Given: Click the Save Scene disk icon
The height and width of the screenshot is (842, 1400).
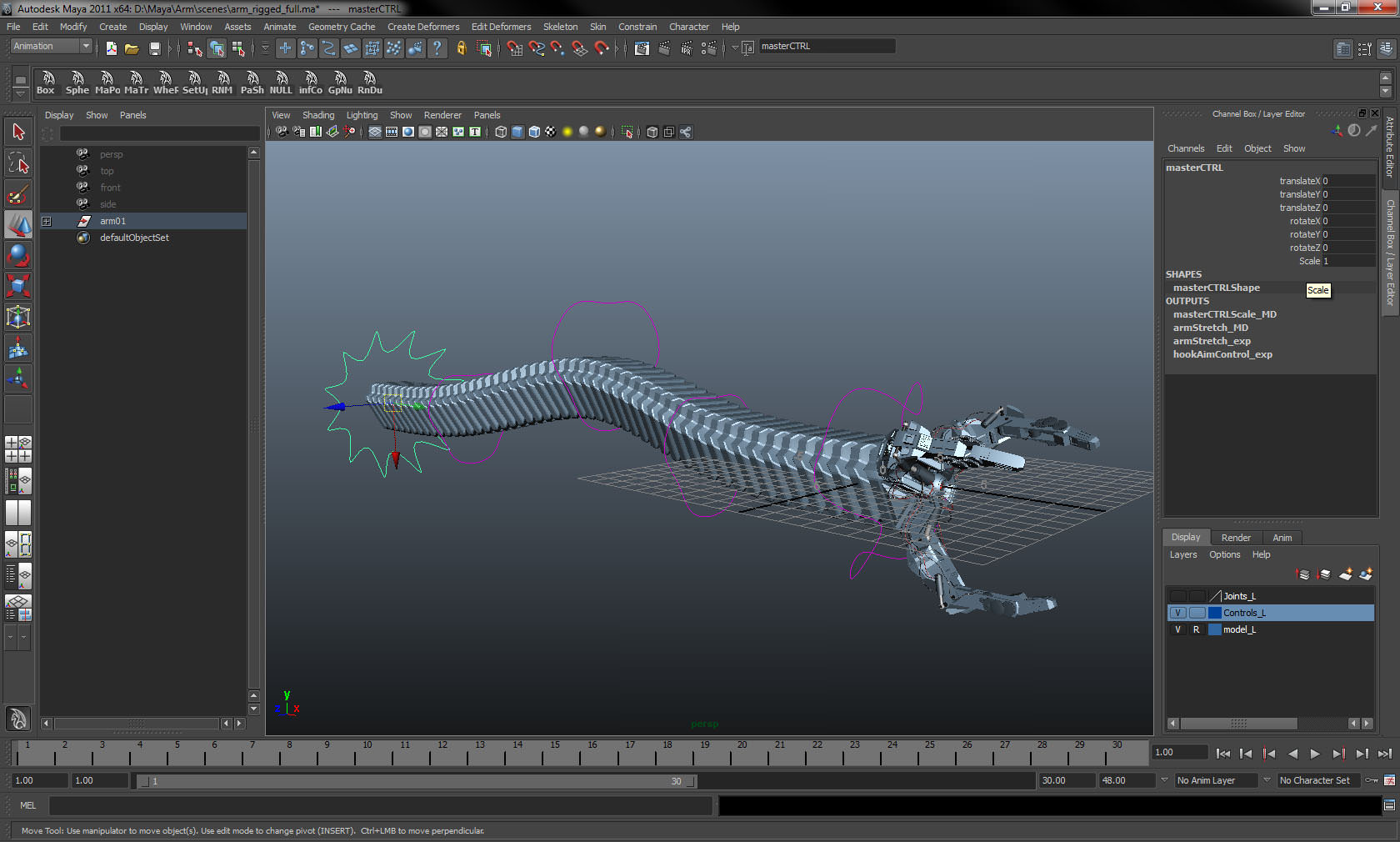Looking at the screenshot, I should pyautogui.click(x=154, y=48).
